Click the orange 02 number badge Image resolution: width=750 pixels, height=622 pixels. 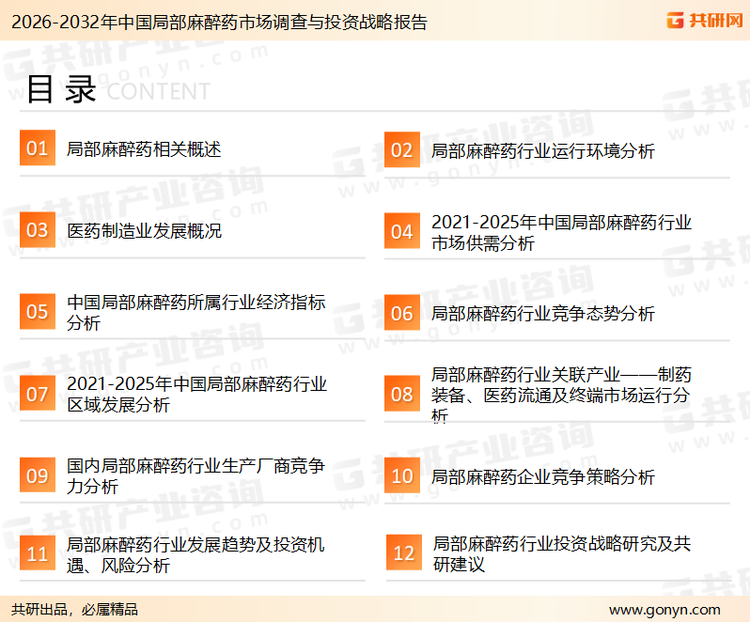click(x=402, y=150)
